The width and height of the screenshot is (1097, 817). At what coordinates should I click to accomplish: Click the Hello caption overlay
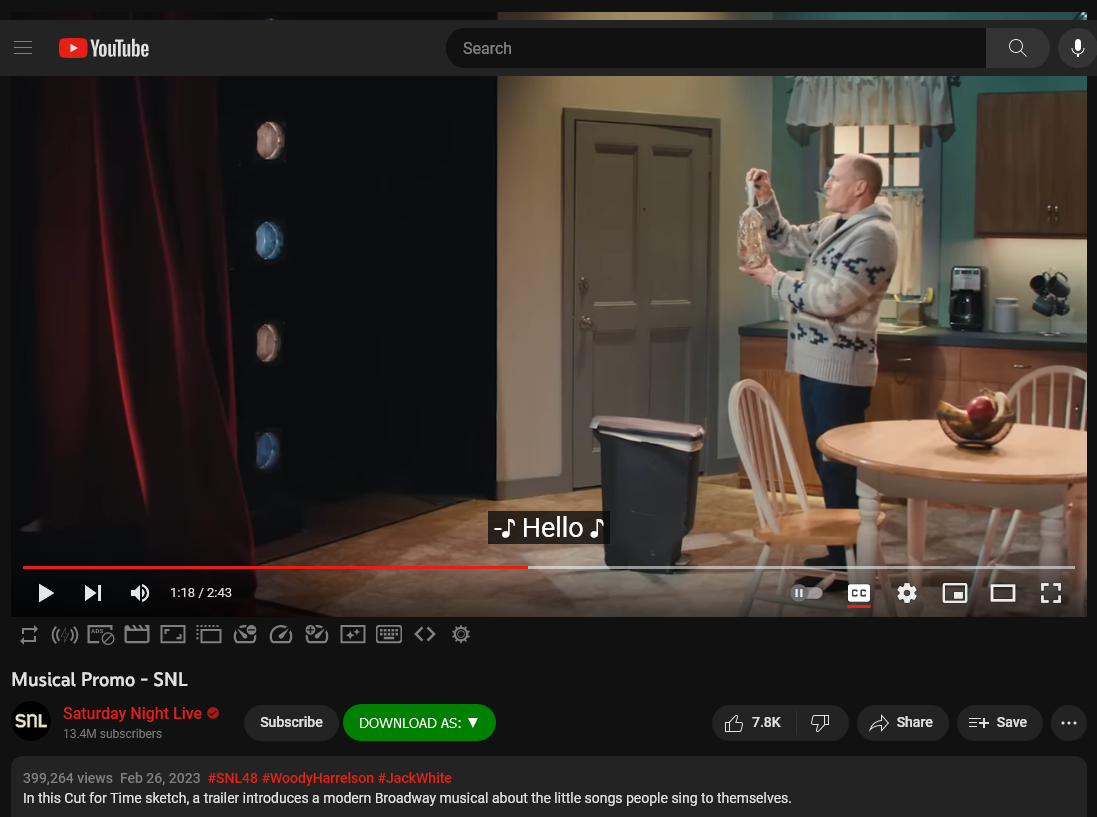pos(548,527)
